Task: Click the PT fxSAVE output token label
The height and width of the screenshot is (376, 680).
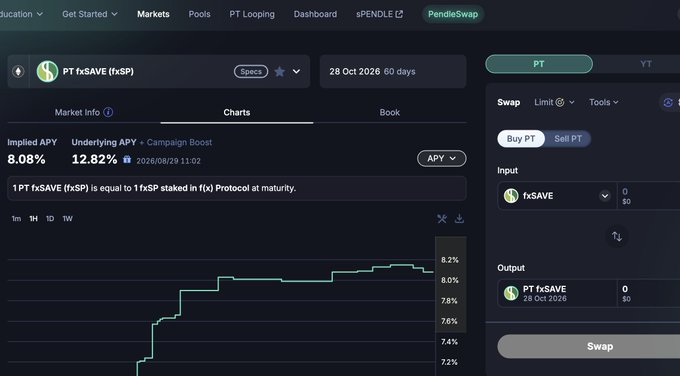Action: tap(544, 289)
